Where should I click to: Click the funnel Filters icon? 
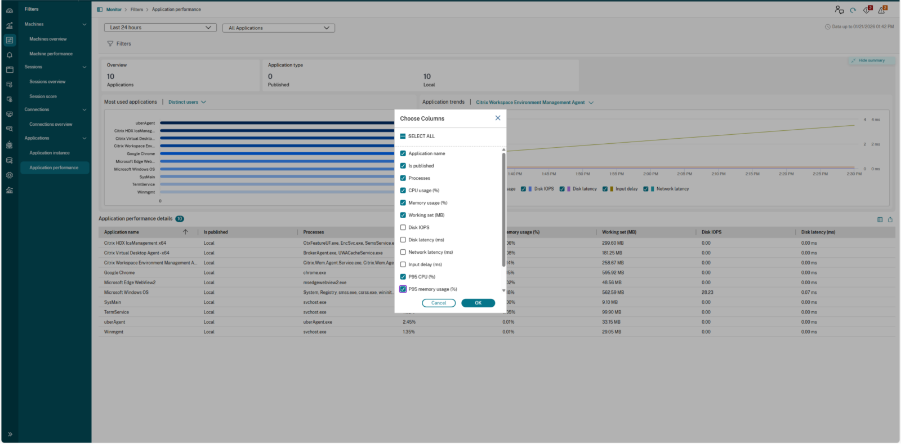[110, 44]
